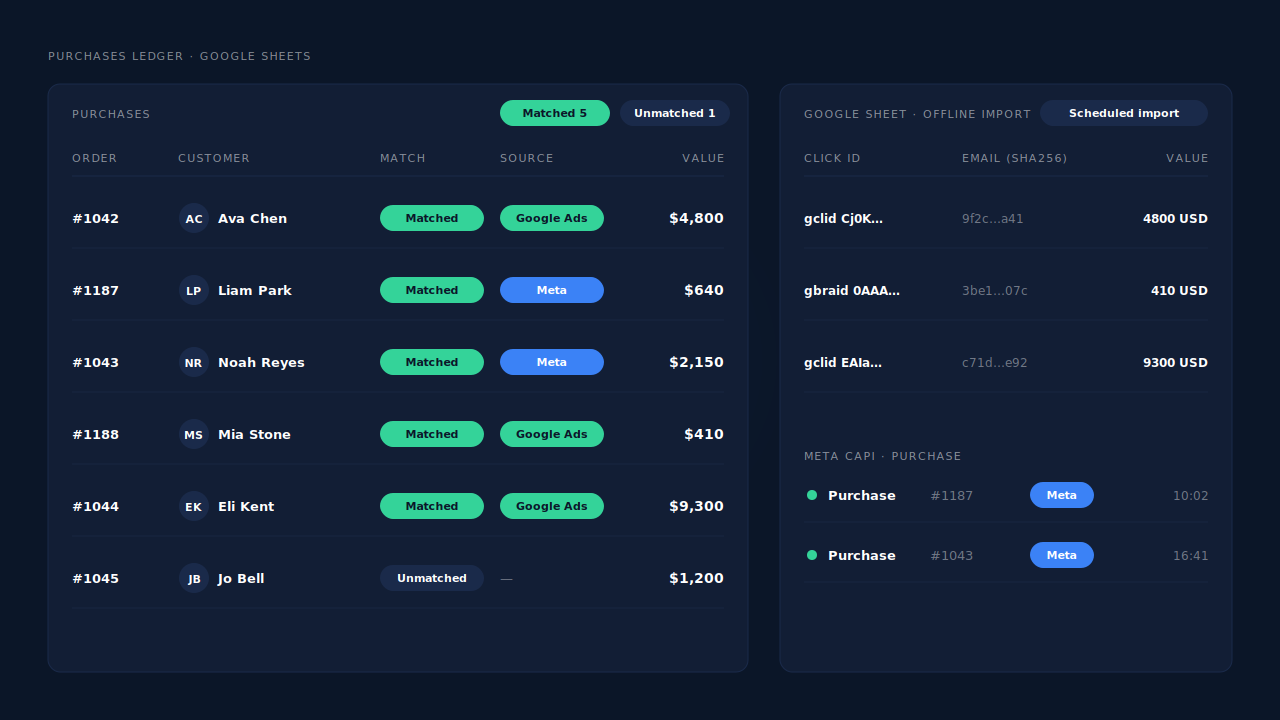Screen dimensions: 1280x720
Task: Click the gclid Cj0K… click ID
Action: click(843, 218)
